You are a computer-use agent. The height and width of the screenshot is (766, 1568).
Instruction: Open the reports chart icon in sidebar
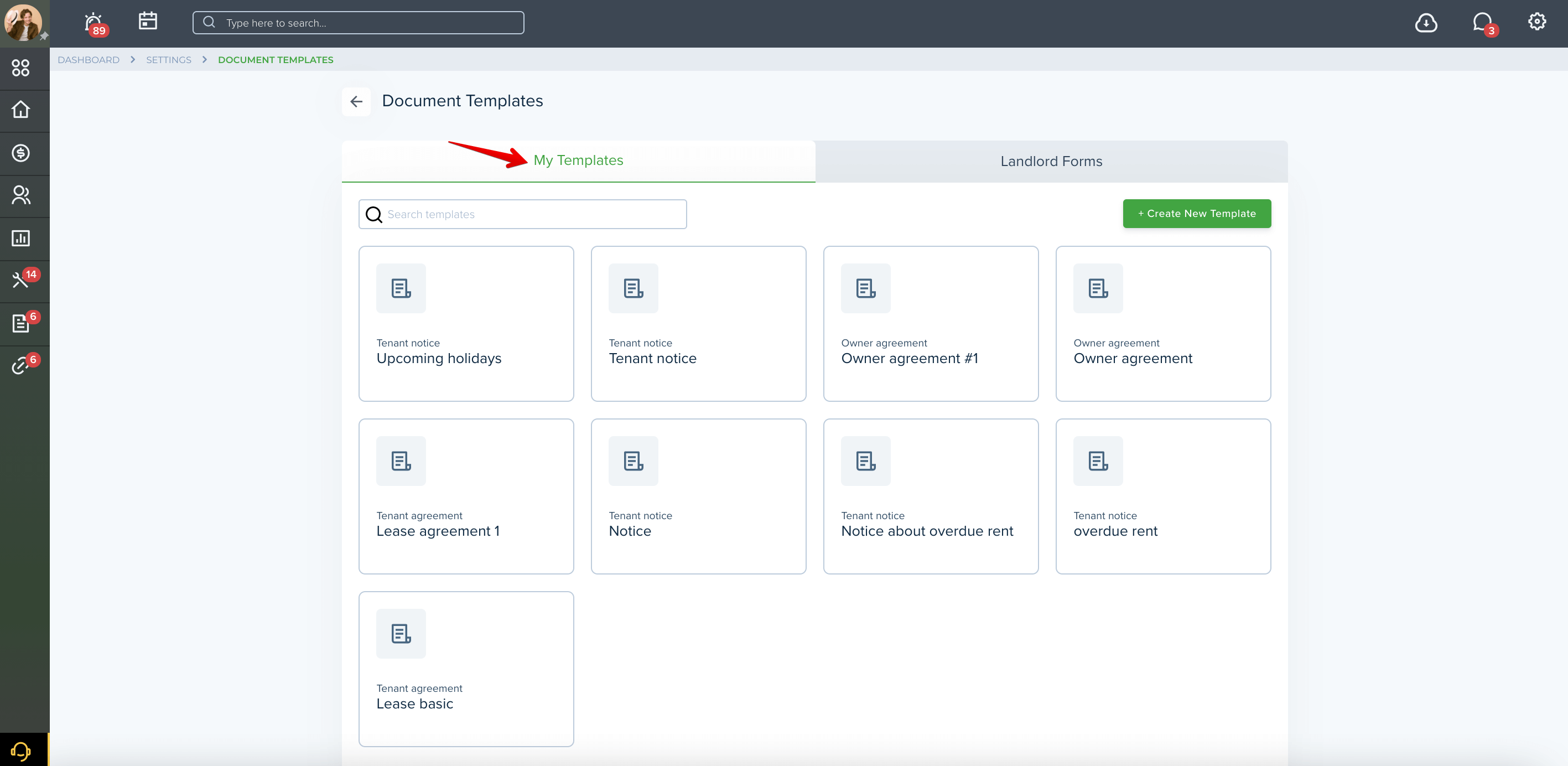point(20,238)
